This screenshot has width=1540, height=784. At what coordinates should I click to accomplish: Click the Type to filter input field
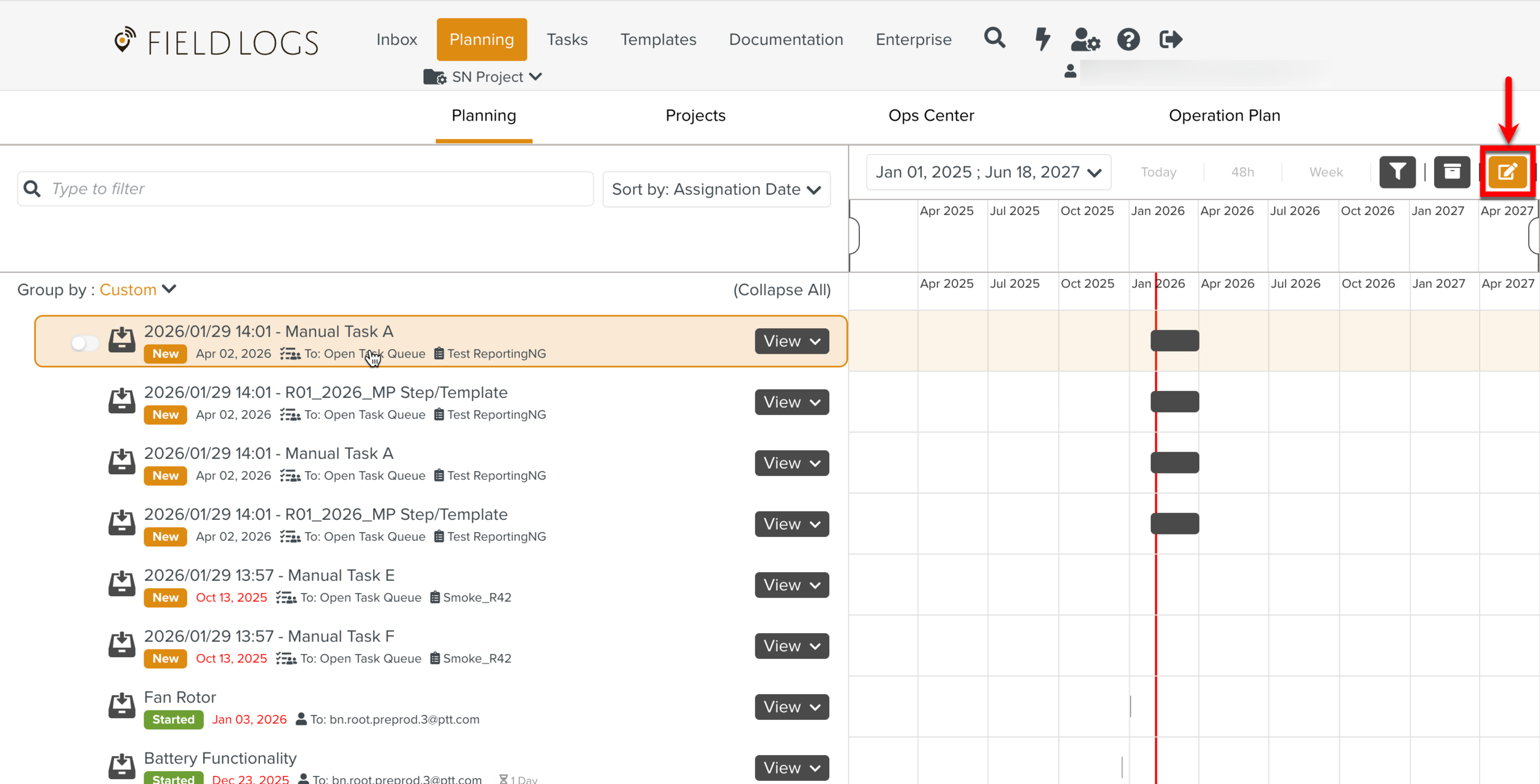pyautogui.click(x=308, y=189)
